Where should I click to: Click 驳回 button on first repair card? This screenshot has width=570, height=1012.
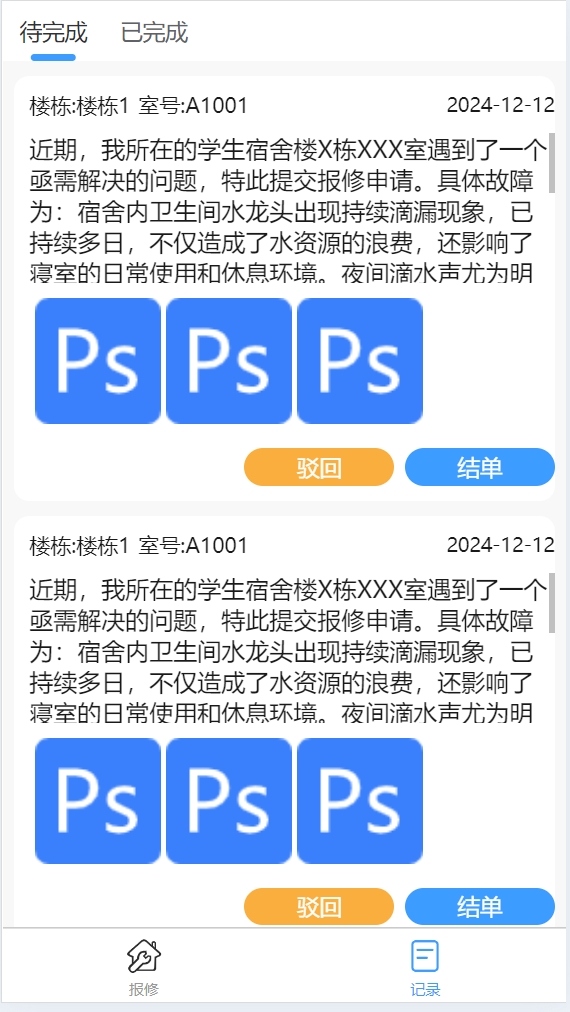319,467
